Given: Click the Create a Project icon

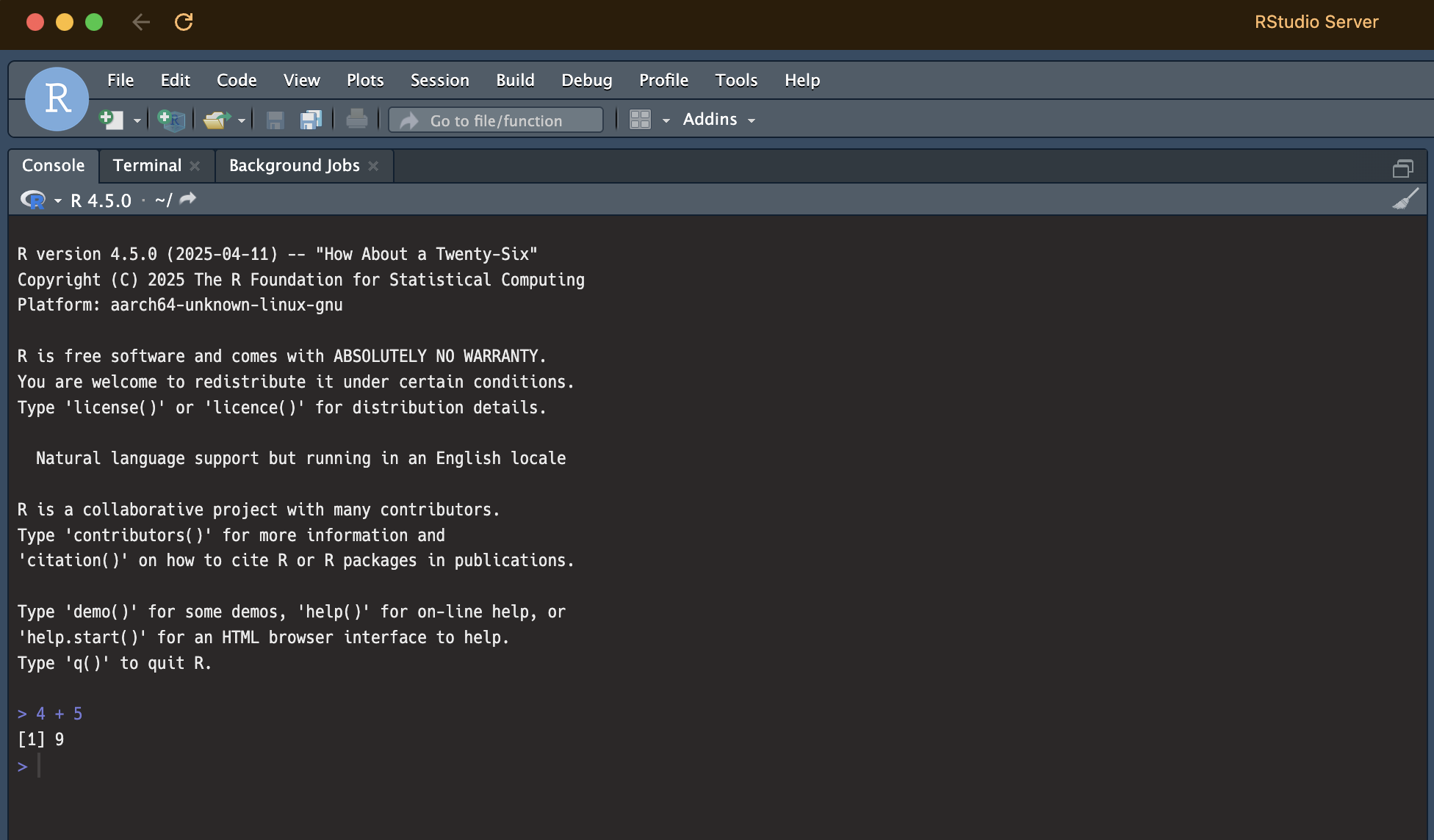Looking at the screenshot, I should click(x=171, y=120).
